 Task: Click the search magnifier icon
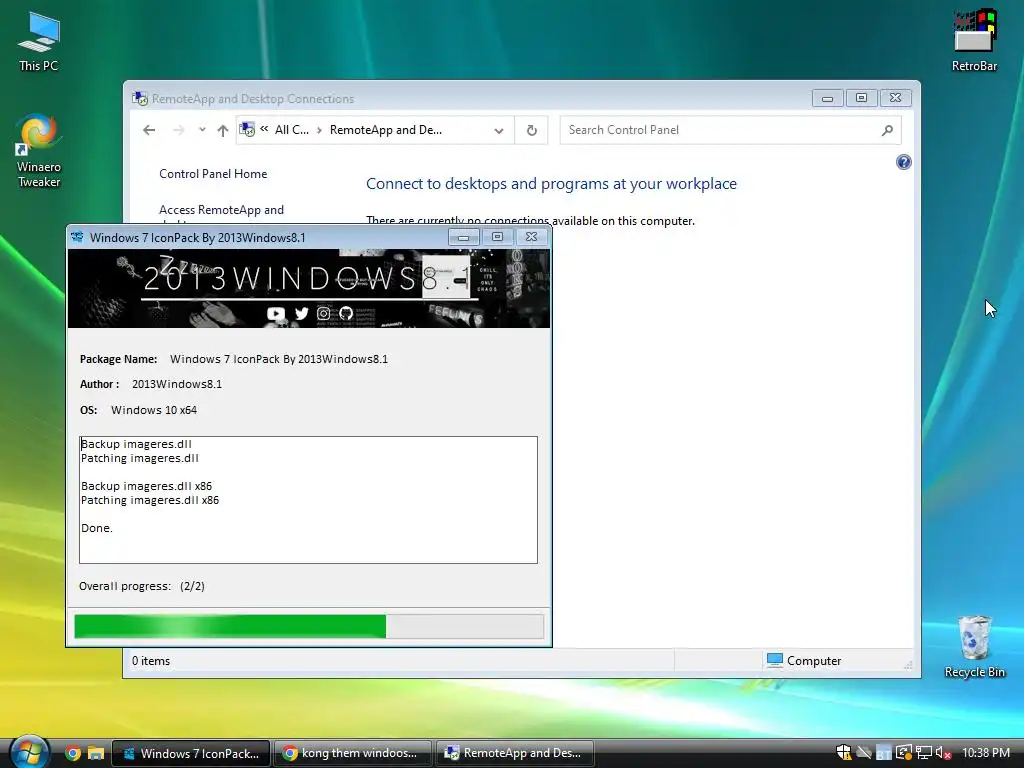887,130
